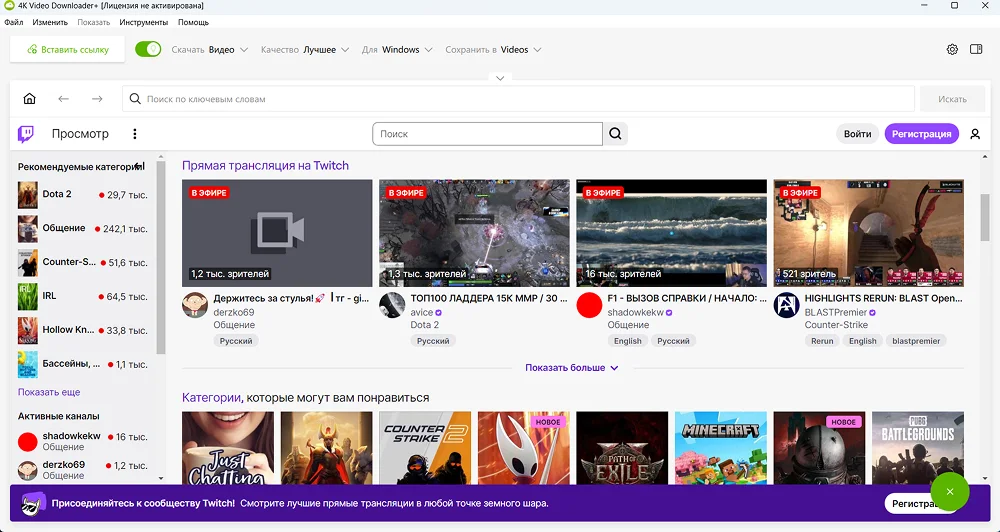Open the Path of Exile category card

(x=622, y=448)
